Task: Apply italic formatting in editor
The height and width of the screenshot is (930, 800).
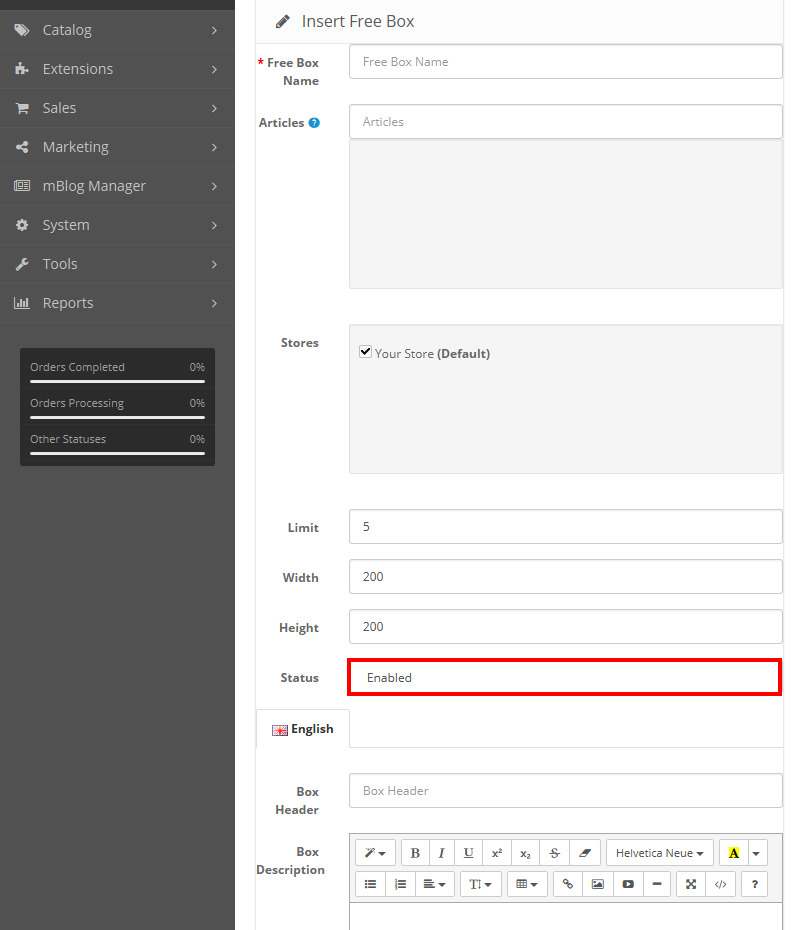Action: click(441, 853)
